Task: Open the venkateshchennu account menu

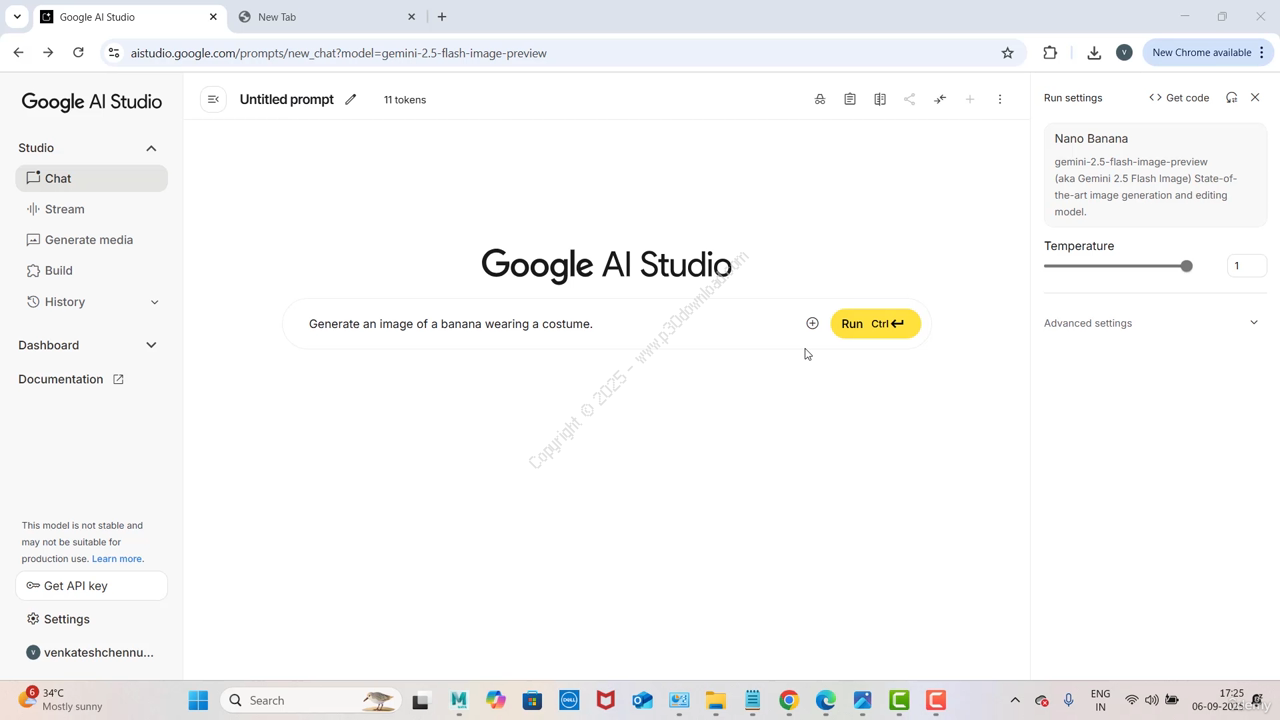Action: pos(90,652)
